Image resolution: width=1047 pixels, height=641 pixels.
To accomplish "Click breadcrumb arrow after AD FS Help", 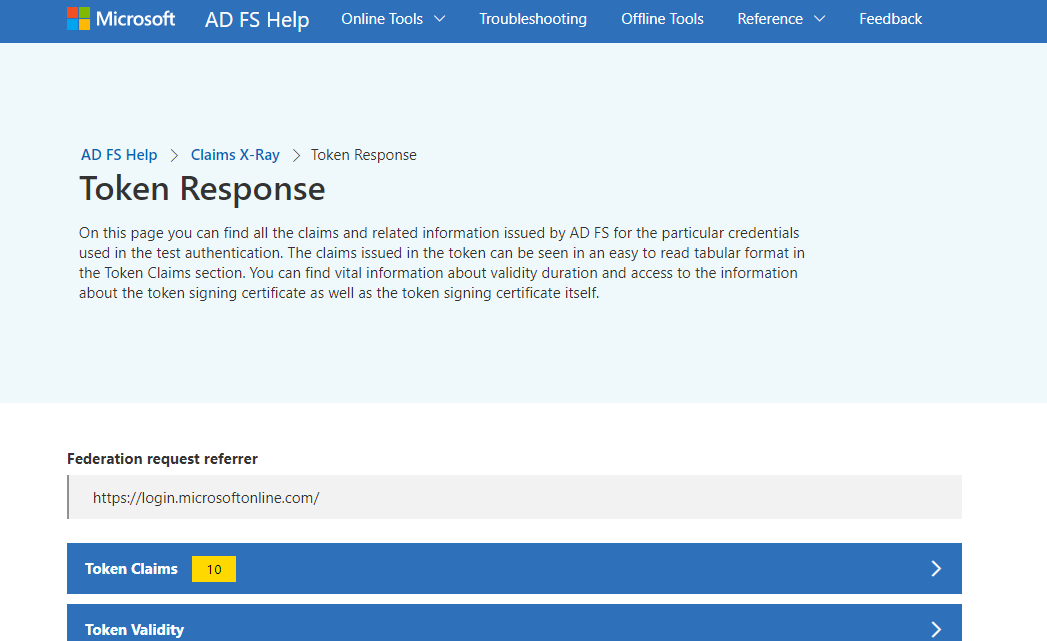I will coord(174,155).
